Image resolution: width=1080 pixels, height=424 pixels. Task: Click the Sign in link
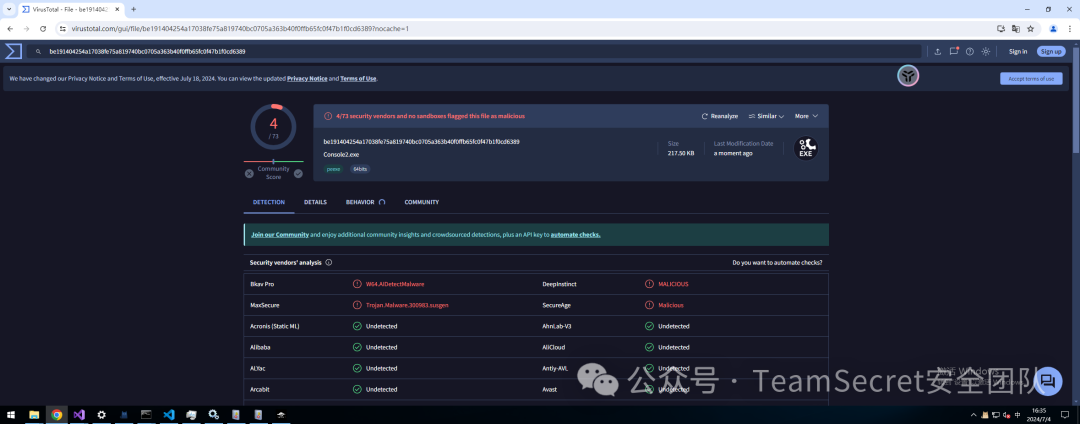[x=1018, y=52]
